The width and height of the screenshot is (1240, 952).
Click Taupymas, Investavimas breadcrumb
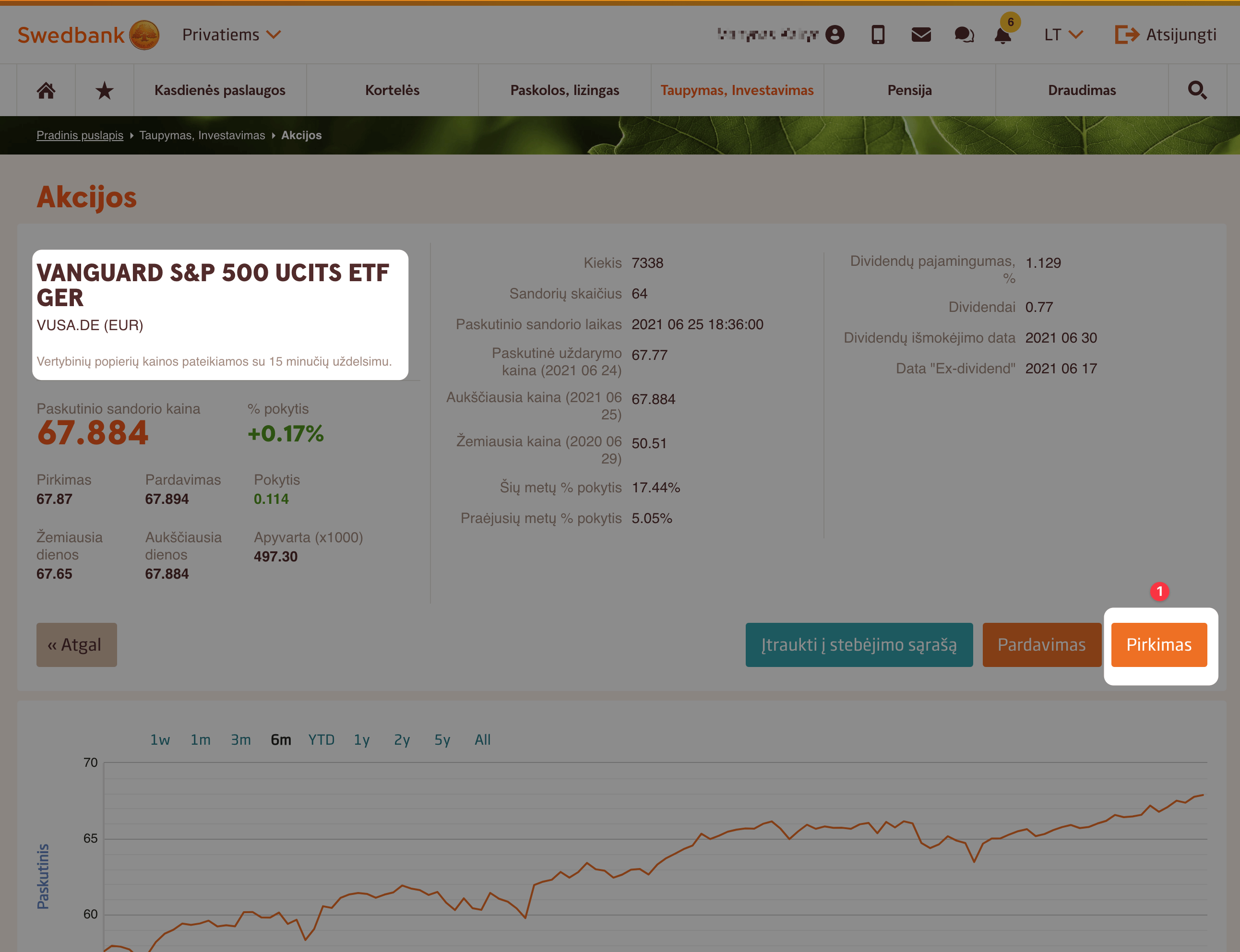click(x=202, y=135)
